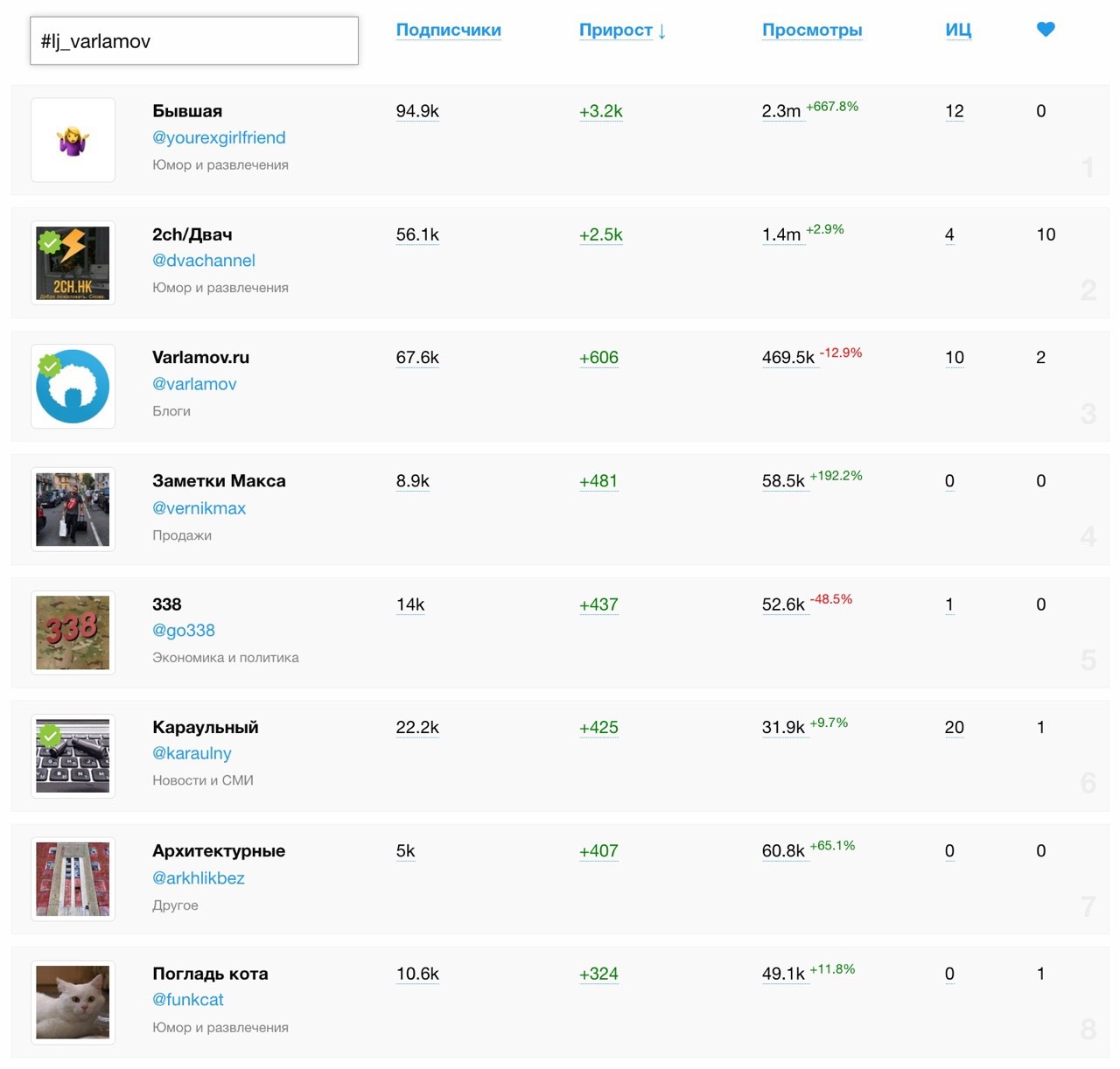Viewport: 1120px width, 1069px height.
Task: Click the Продажи category label
Action: point(182,534)
